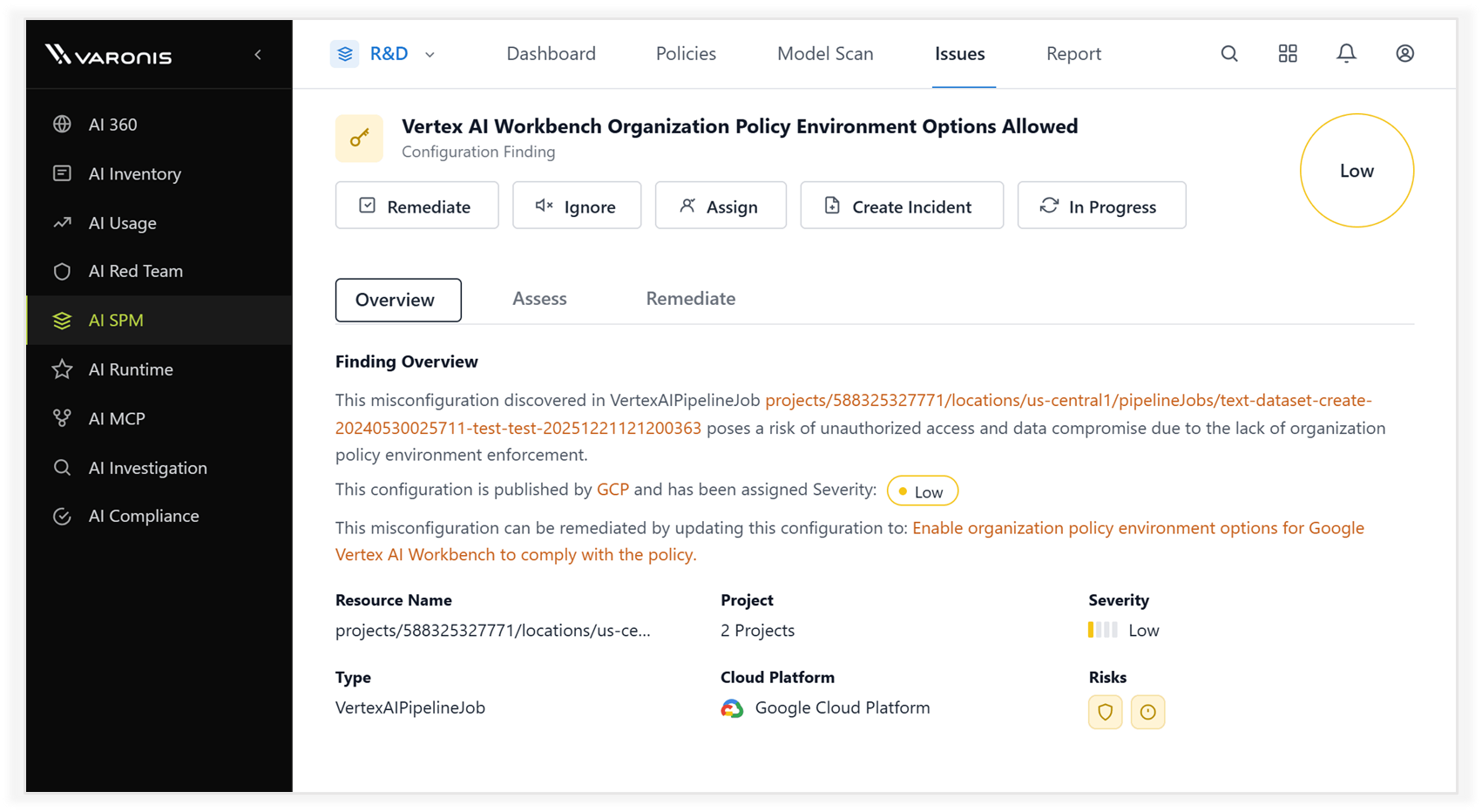Click the AI Red Team shield icon

(62, 271)
